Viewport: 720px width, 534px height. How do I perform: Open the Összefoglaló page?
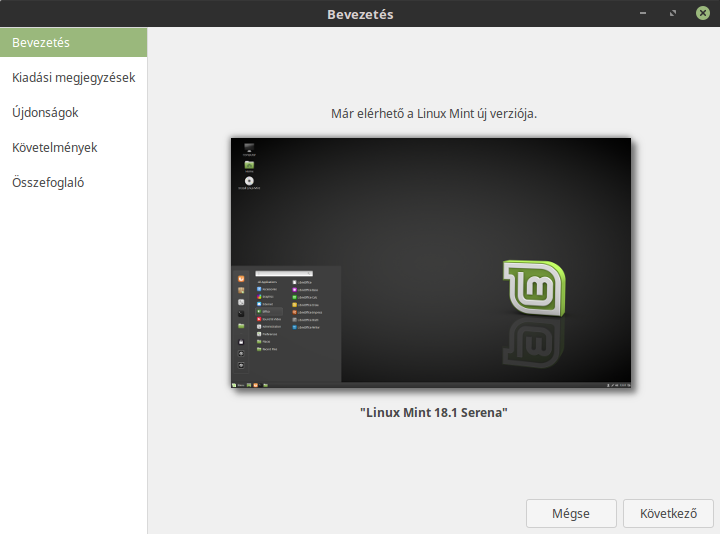coord(73,182)
